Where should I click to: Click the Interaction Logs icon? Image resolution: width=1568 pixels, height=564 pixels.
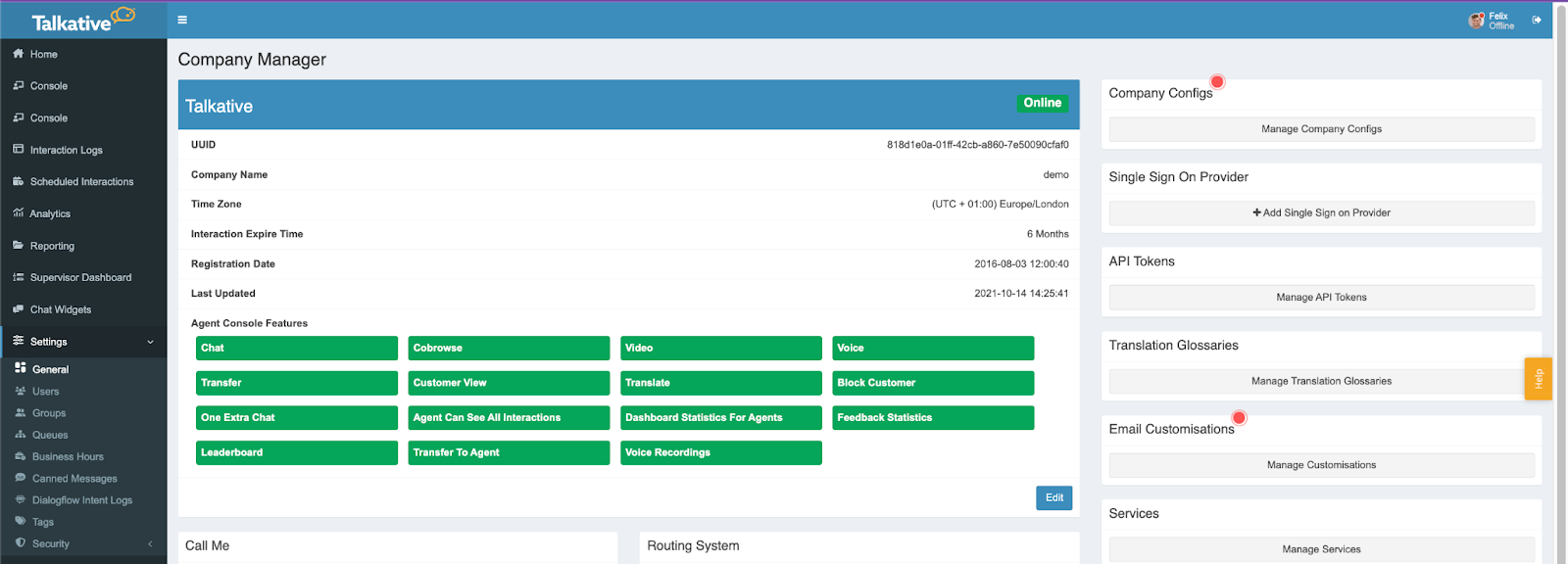click(x=19, y=150)
